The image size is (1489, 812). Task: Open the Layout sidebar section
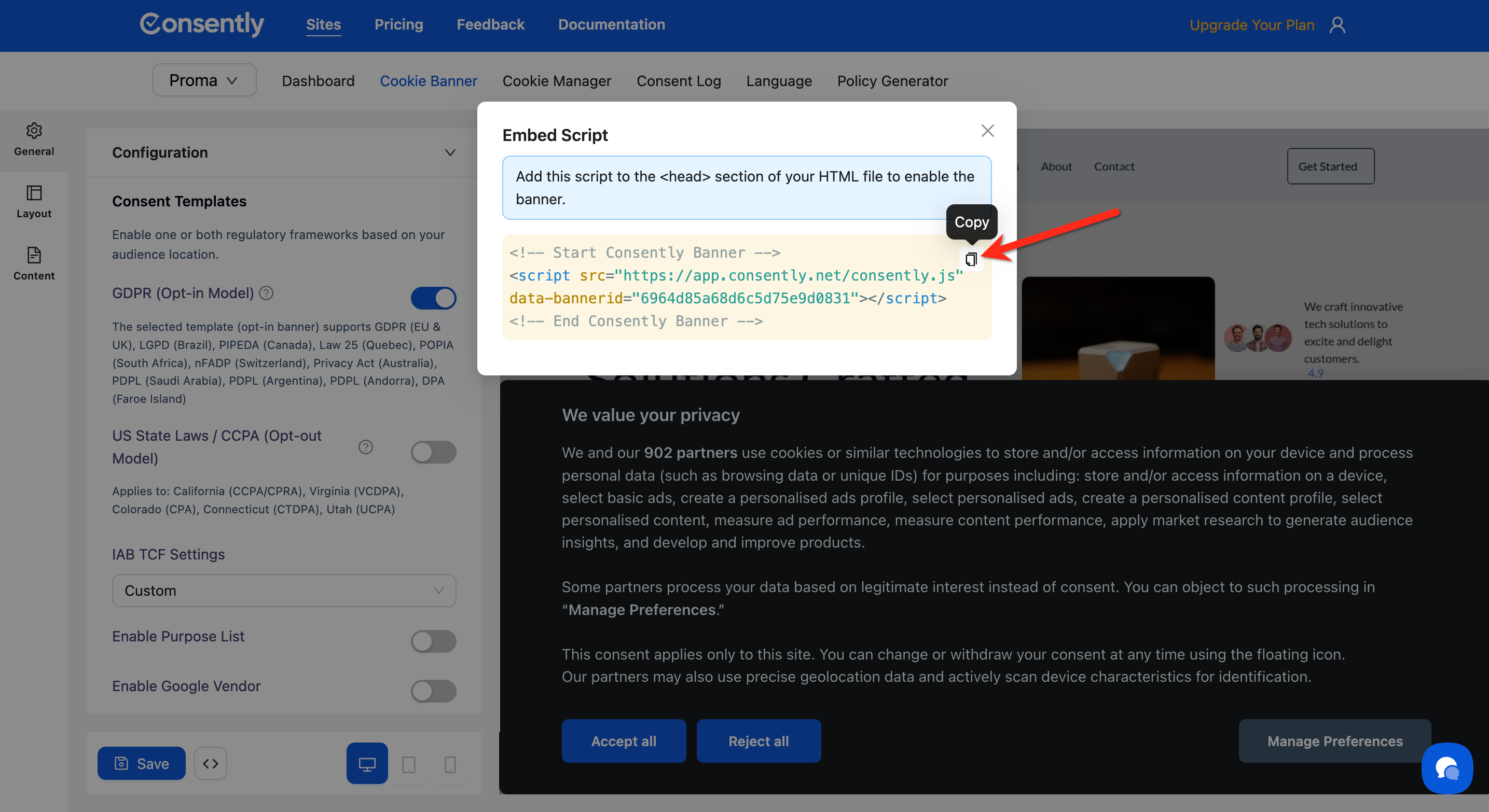coord(34,201)
